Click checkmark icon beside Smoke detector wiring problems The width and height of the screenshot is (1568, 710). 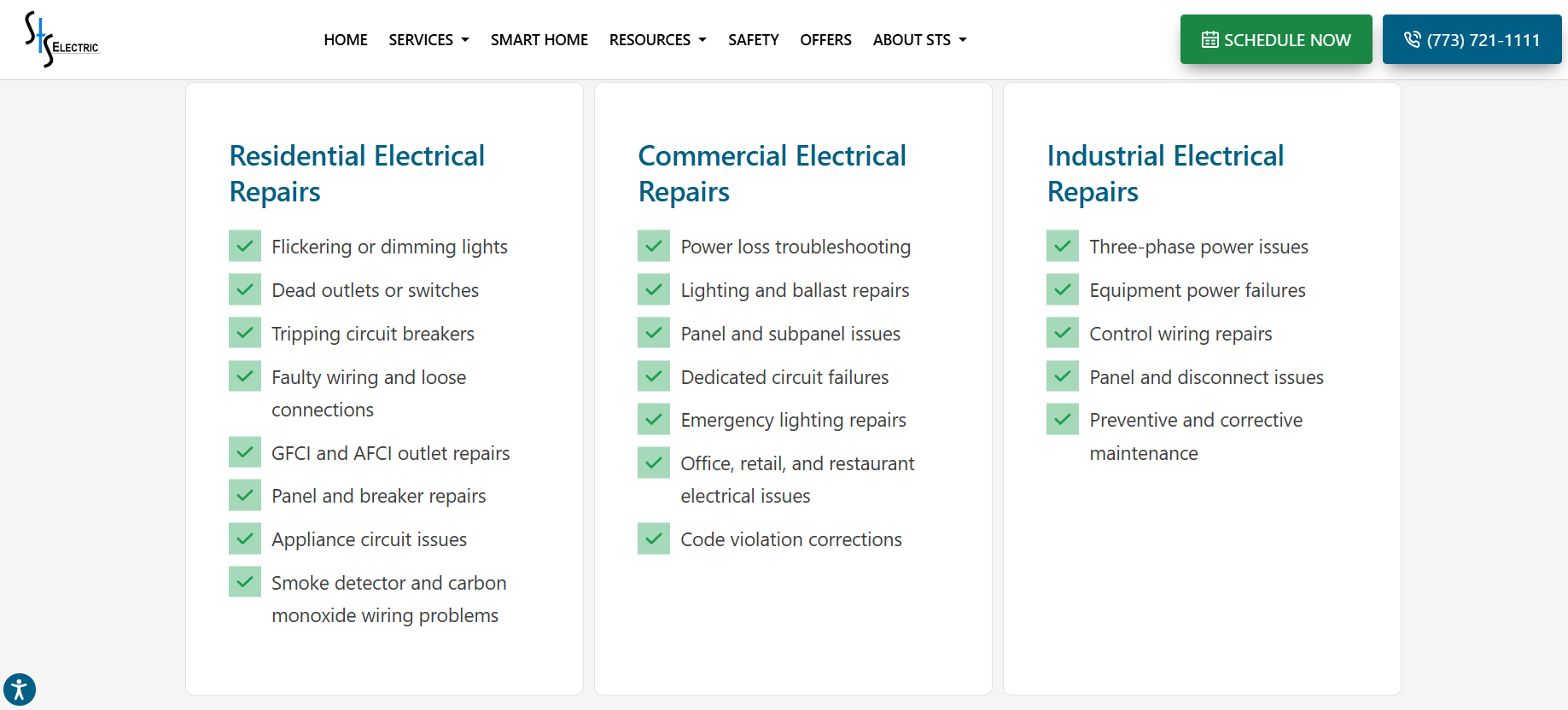coord(245,582)
